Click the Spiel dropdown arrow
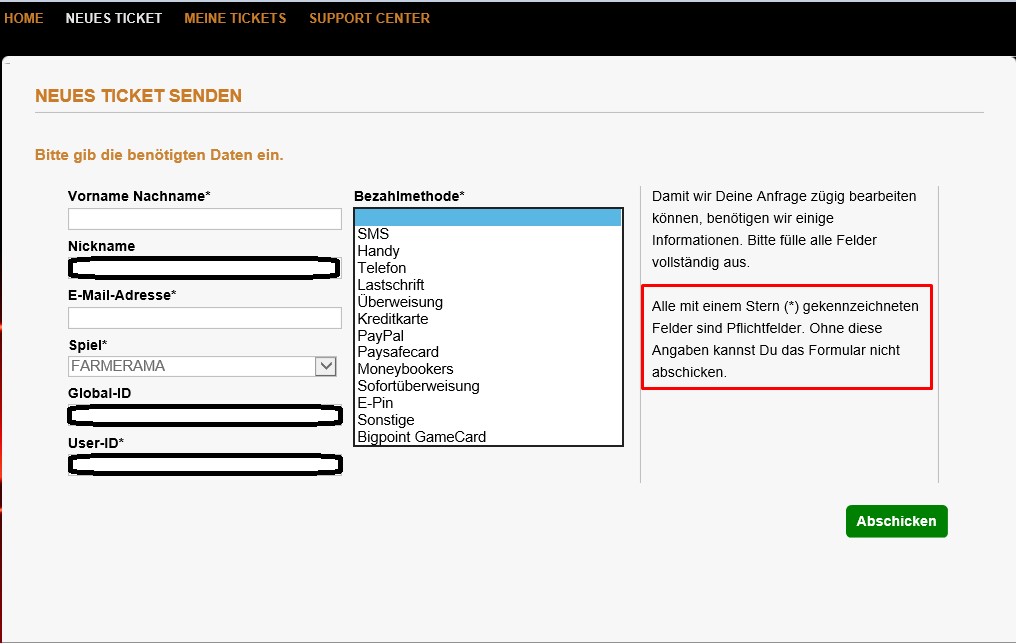The image size is (1016, 644). (x=326, y=366)
